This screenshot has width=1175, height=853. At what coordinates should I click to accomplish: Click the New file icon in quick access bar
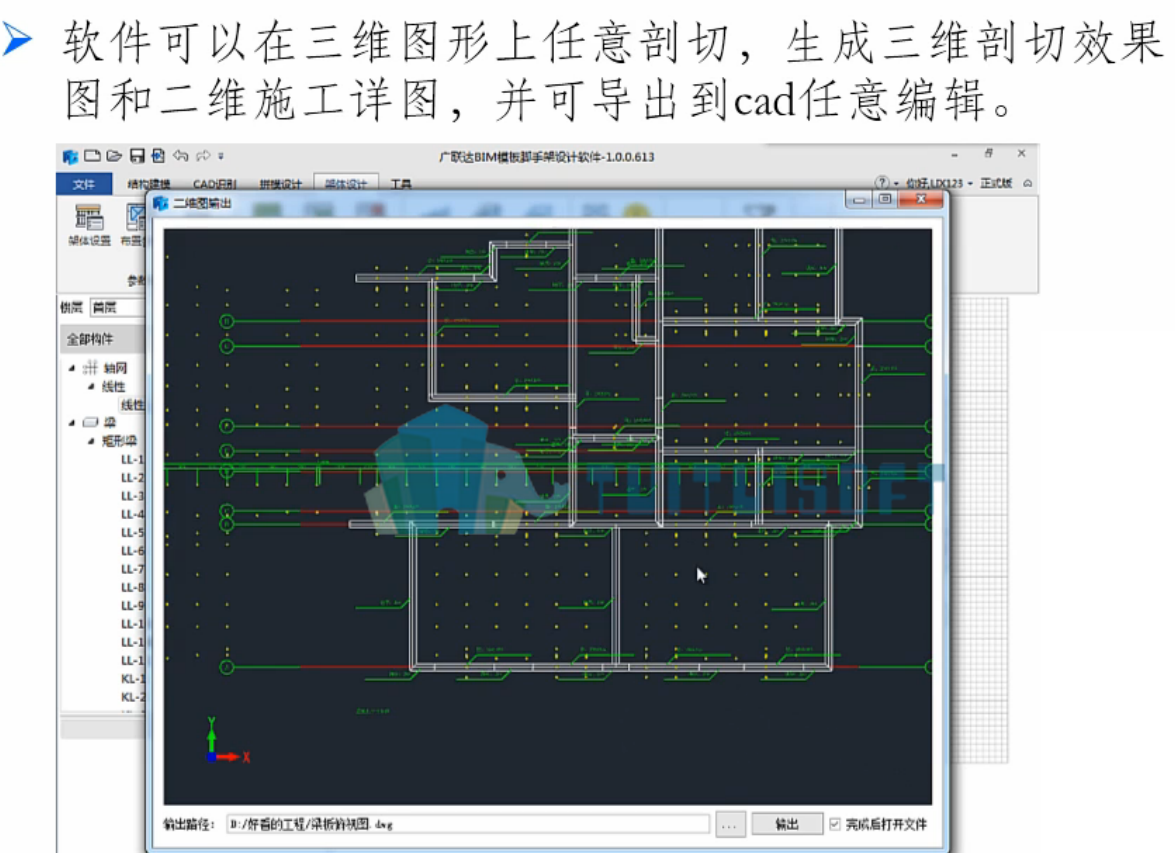tap(92, 156)
